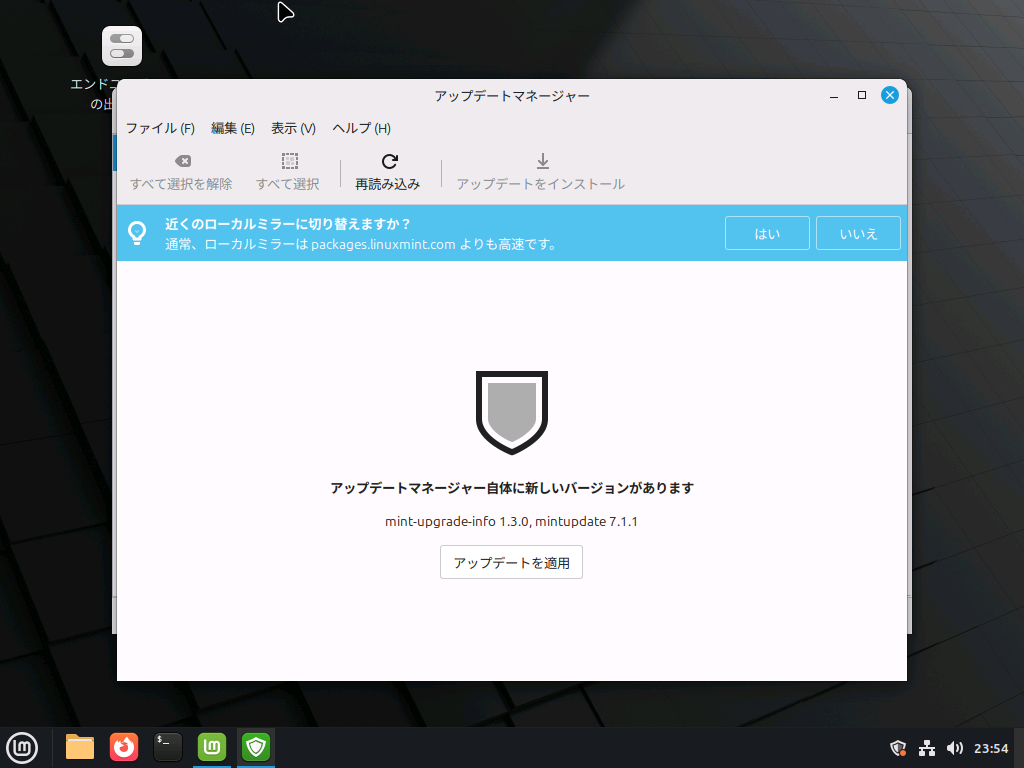Select the Update Manager shield in taskbar
Image resolution: width=1024 pixels, height=768 pixels.
point(255,747)
